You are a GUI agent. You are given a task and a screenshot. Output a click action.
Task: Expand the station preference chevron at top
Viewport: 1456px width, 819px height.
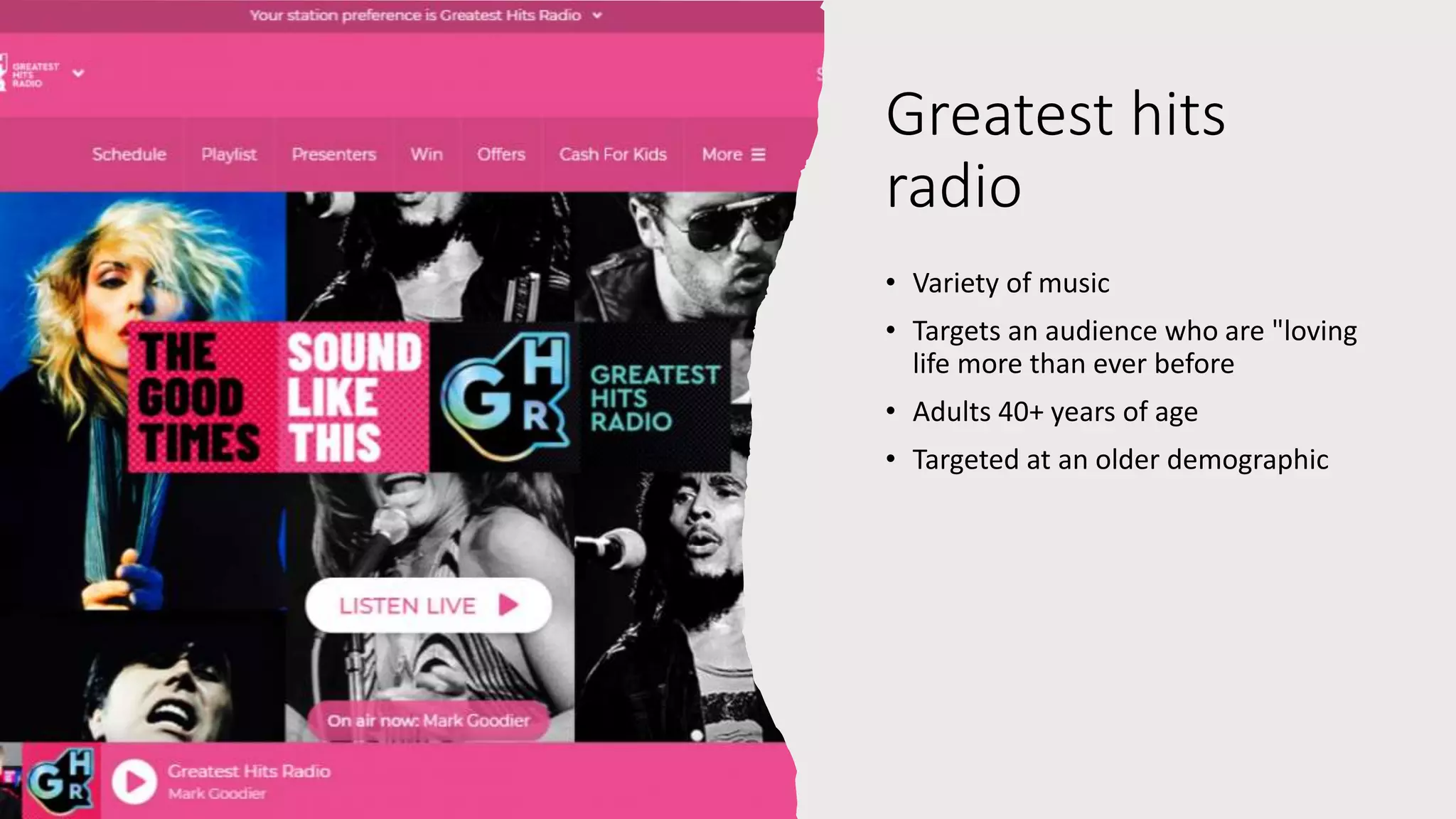click(597, 15)
